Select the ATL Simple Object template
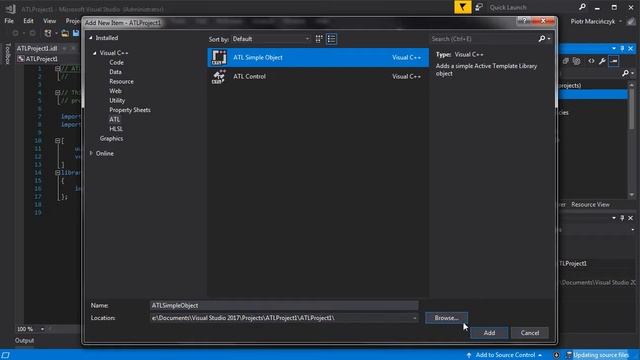Screen dimensions: 640x360 318,58
